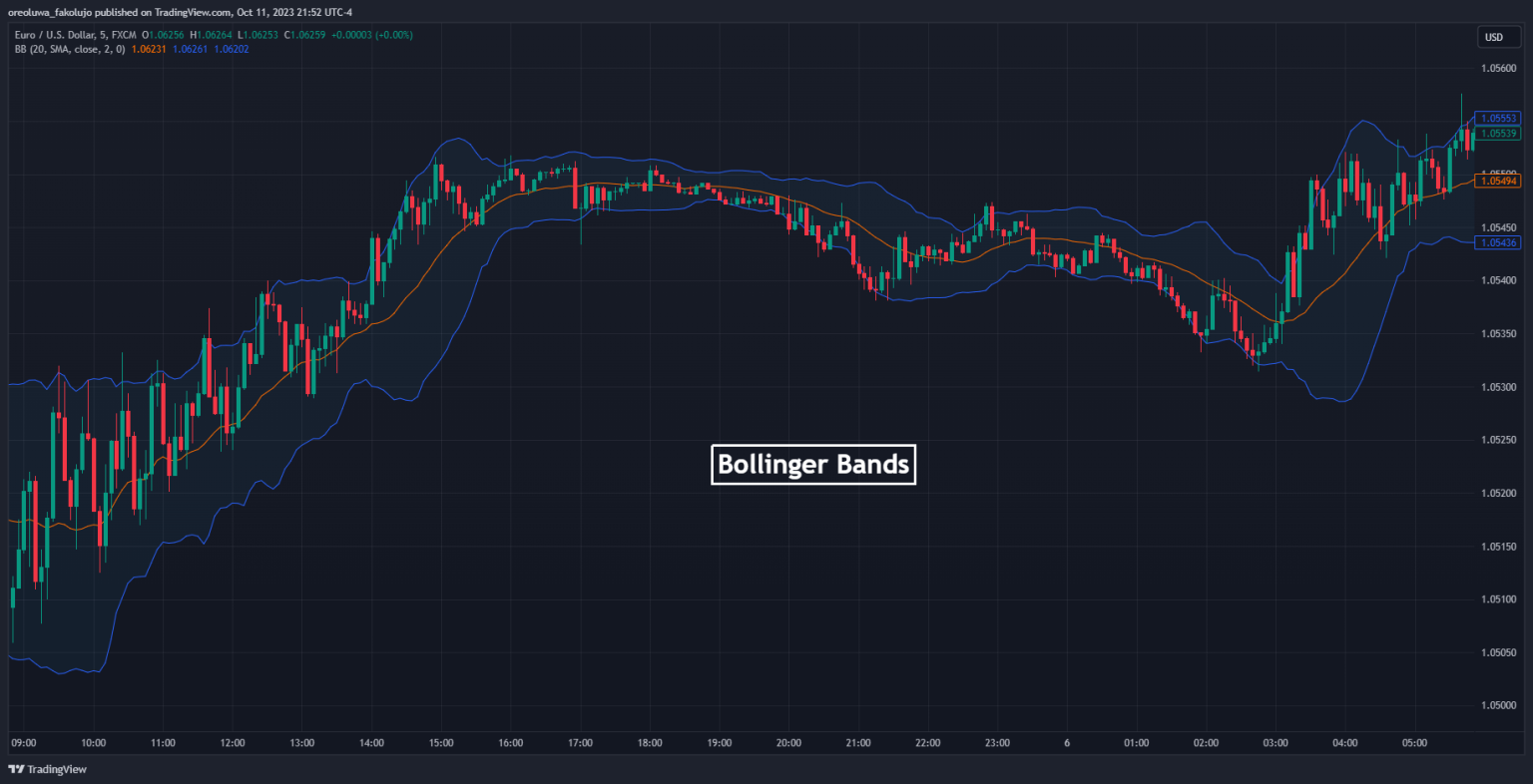Select the orange 1.05494 basis price label

click(1497, 181)
